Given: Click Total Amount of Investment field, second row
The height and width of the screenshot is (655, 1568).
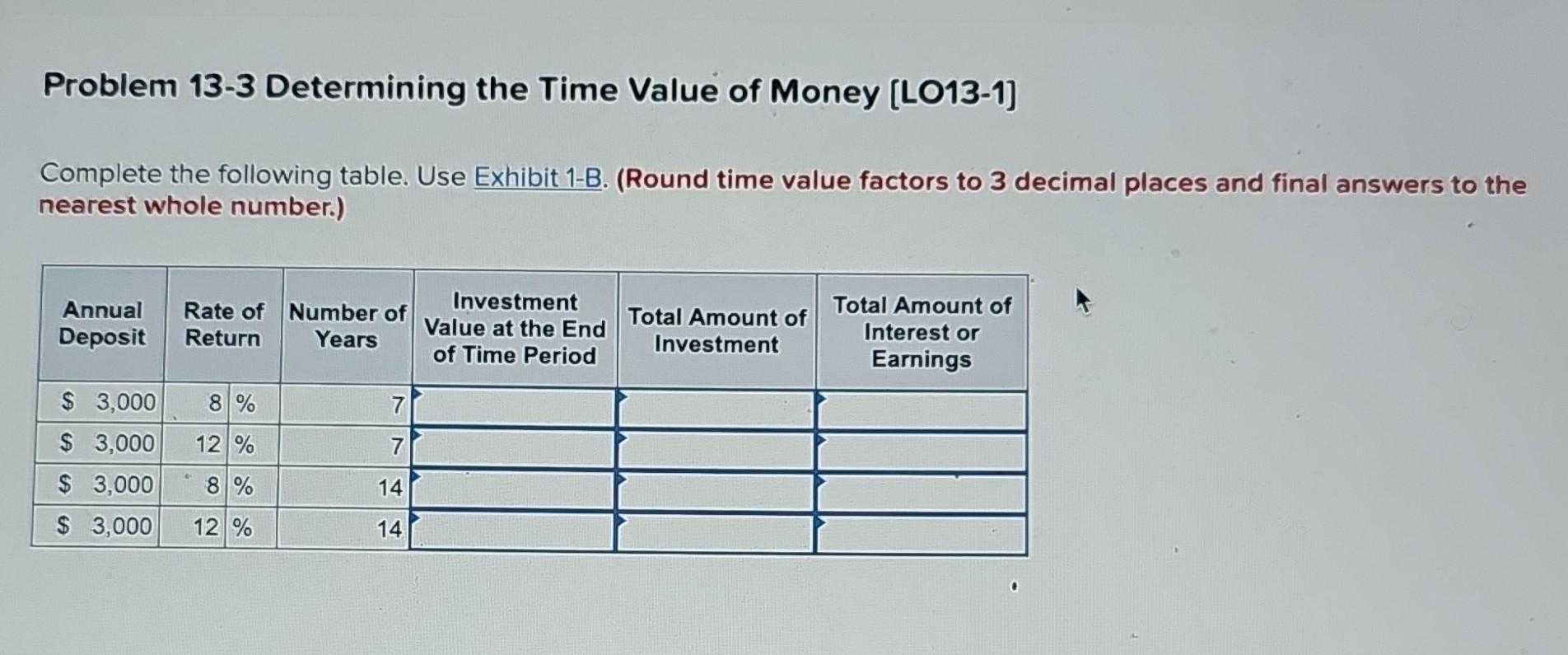Looking at the screenshot, I should click(716, 445).
